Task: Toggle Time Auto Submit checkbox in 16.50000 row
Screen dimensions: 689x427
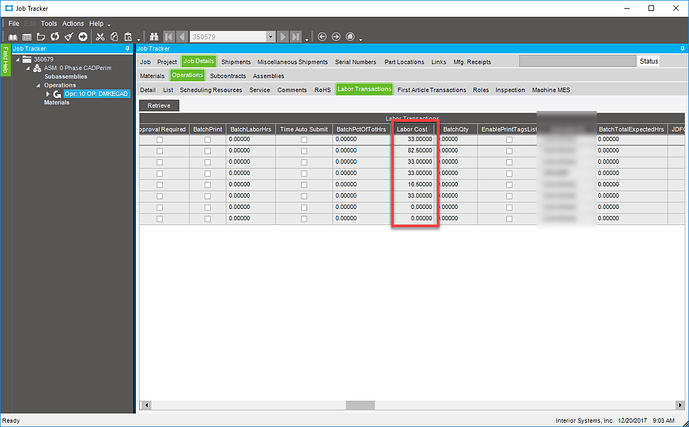Action: 304,185
